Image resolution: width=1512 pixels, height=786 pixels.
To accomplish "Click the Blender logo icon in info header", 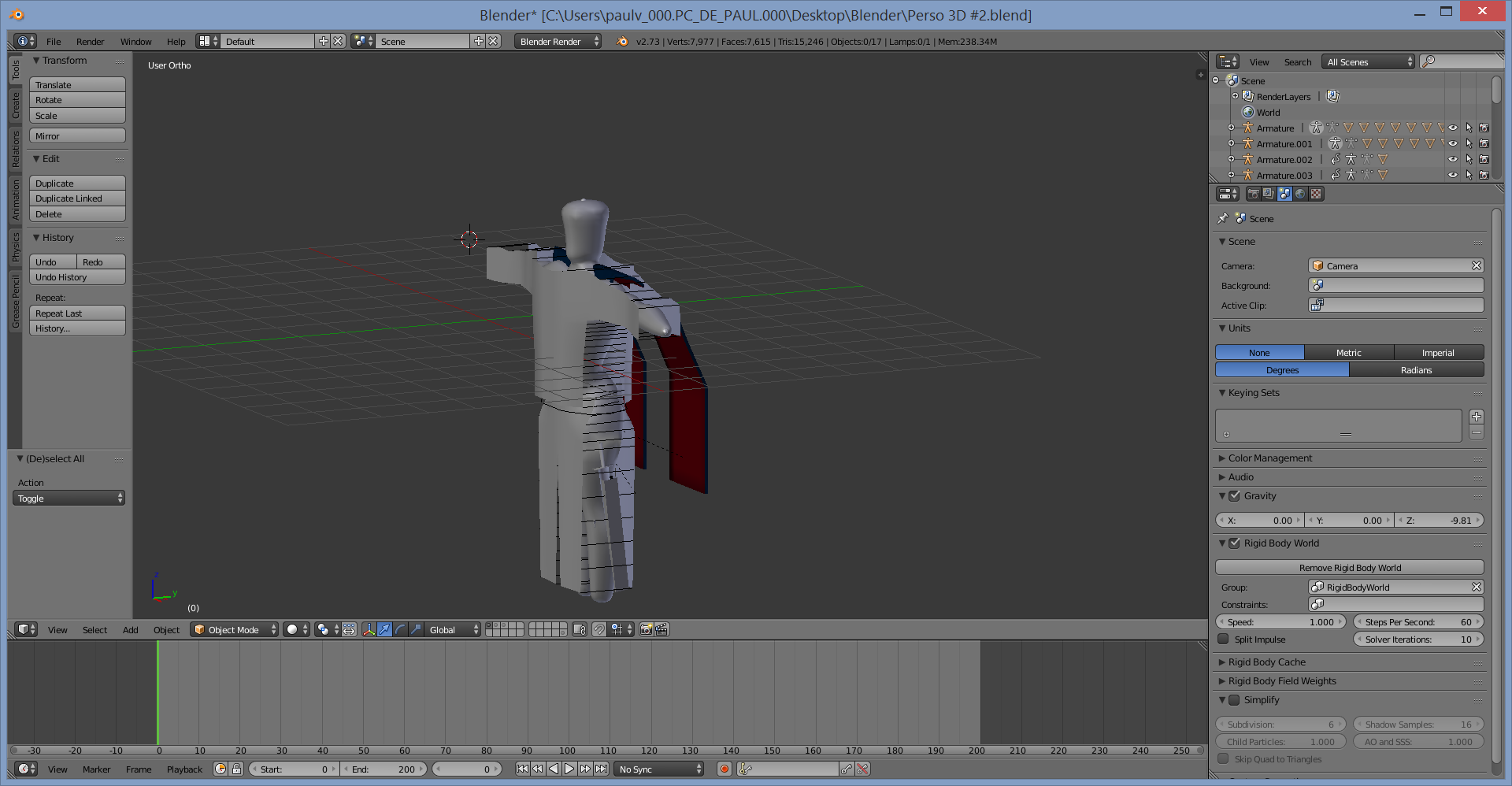I will 622,41.
